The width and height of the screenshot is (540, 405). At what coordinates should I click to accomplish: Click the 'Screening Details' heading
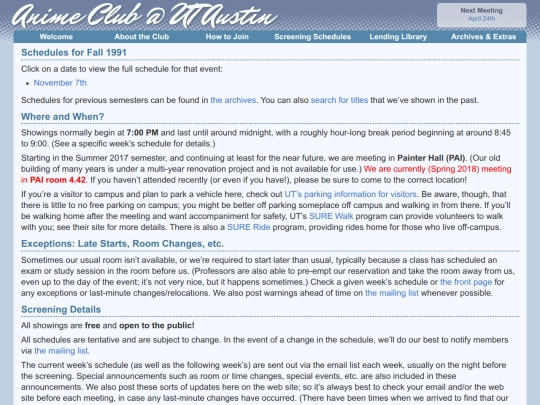coord(61,310)
